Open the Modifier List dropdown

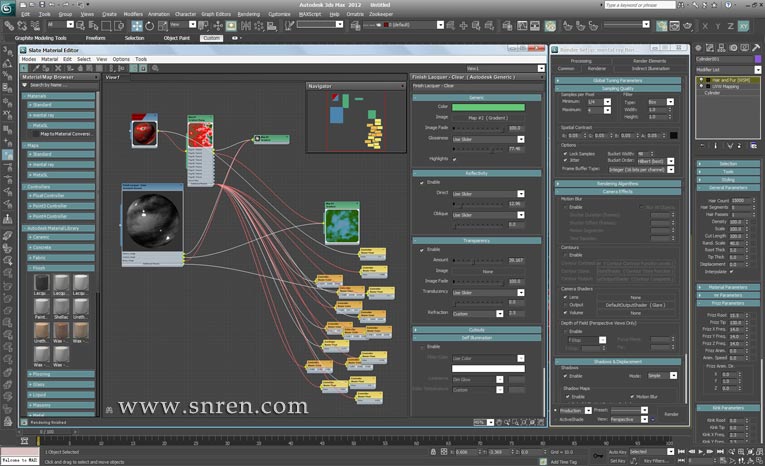[x=728, y=70]
